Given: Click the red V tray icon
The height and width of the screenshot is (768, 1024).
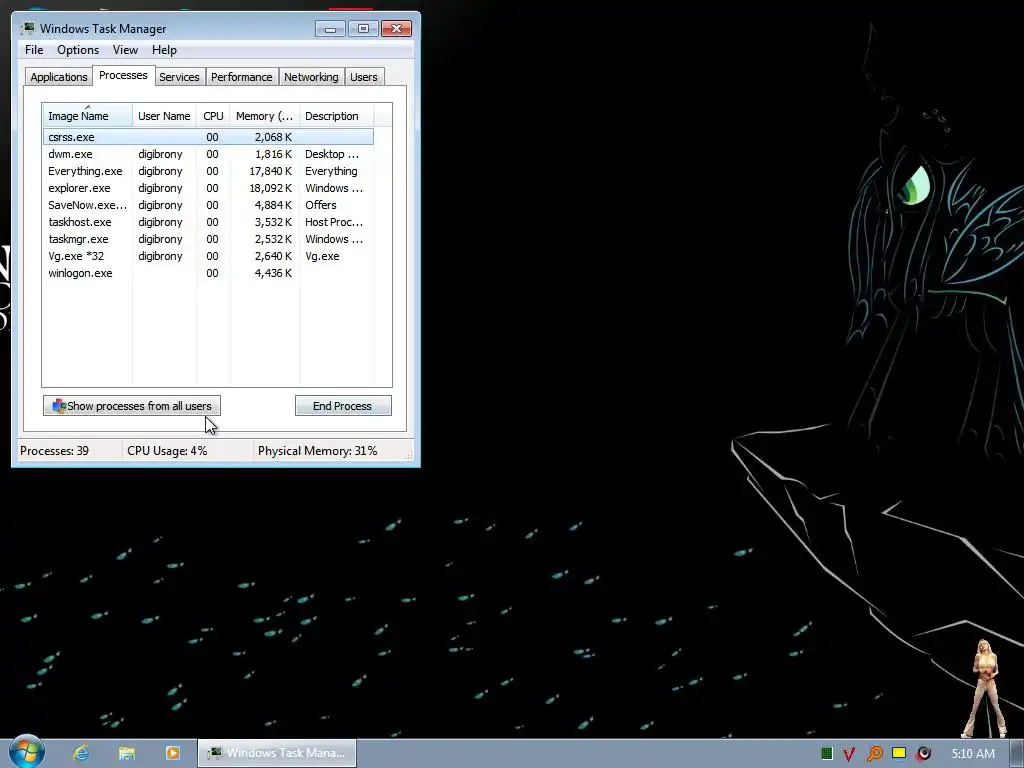Looking at the screenshot, I should pos(849,754).
